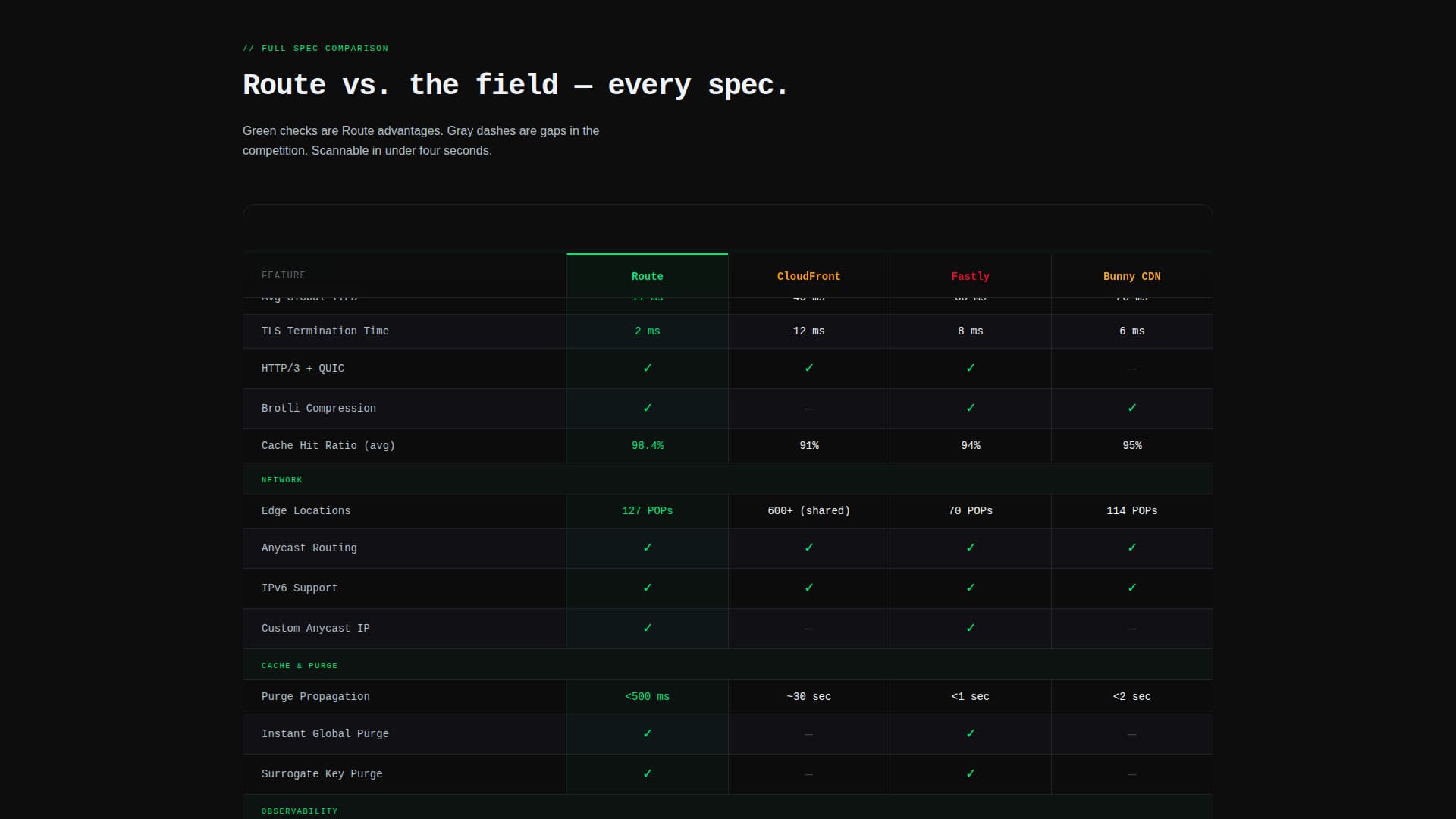This screenshot has height=819, width=1456.
Task: Select the 'Edge Locations' row label
Action: tap(306, 511)
